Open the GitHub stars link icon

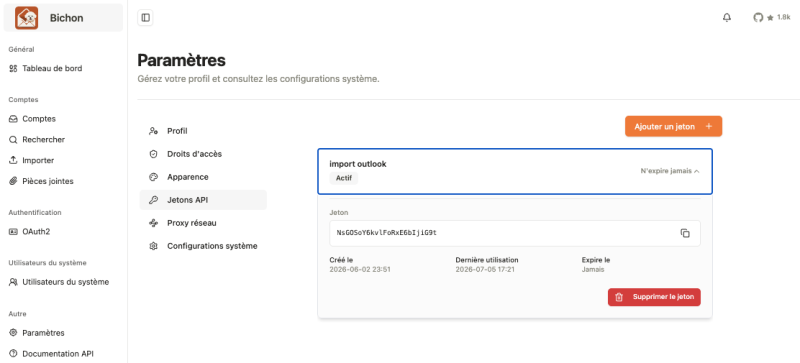758,18
